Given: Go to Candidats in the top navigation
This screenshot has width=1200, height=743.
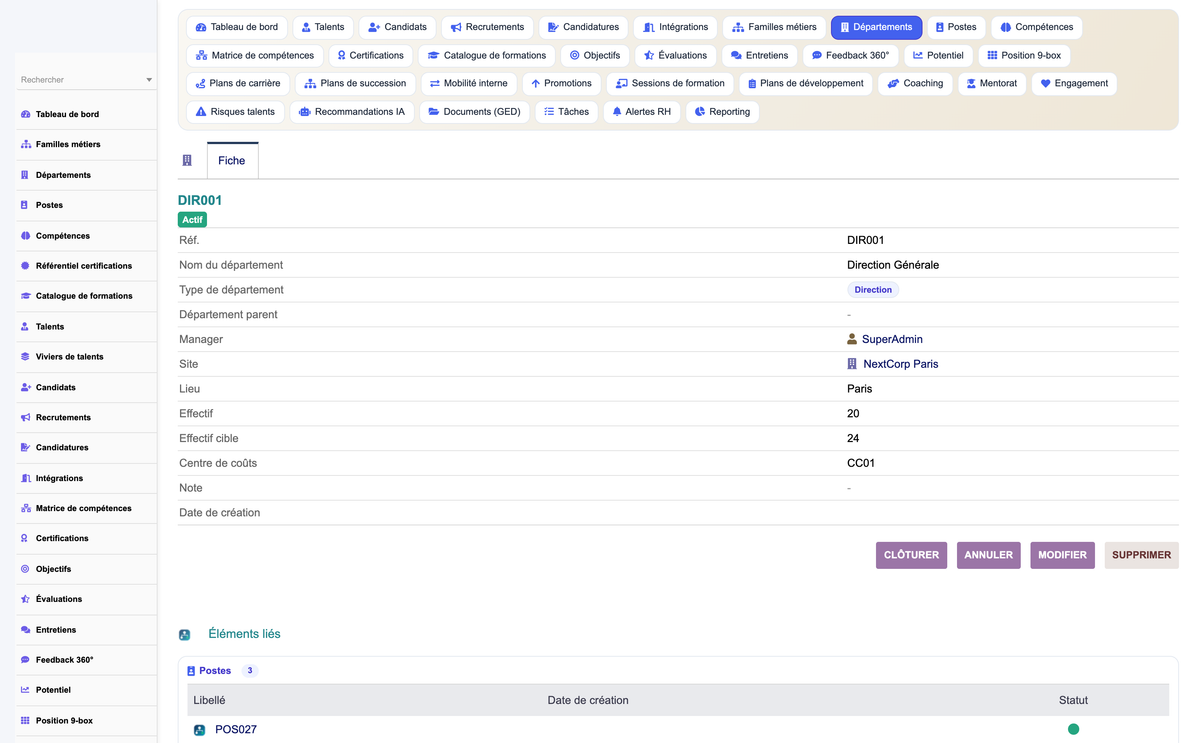Looking at the screenshot, I should point(397,27).
